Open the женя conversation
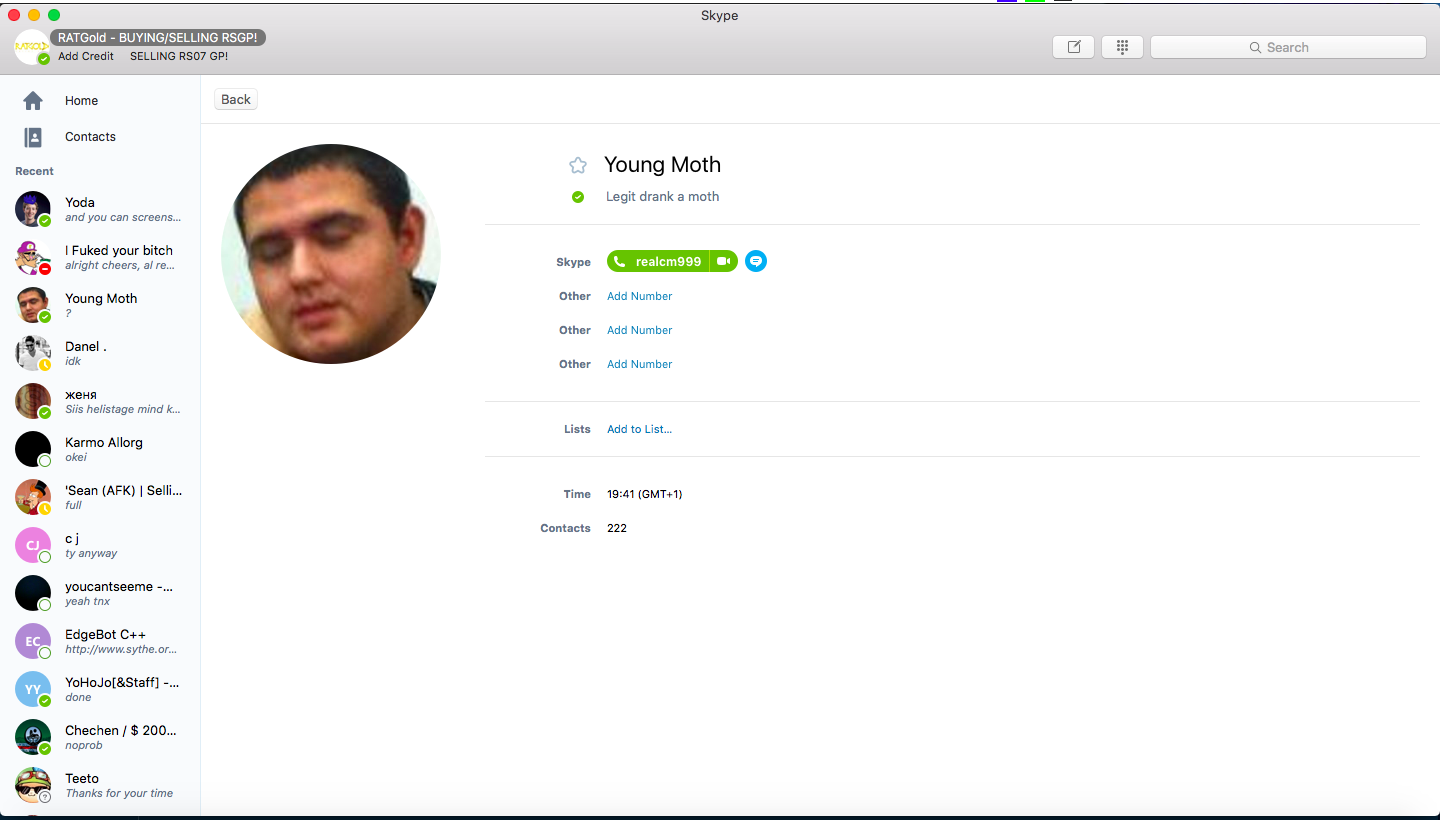 (x=100, y=401)
